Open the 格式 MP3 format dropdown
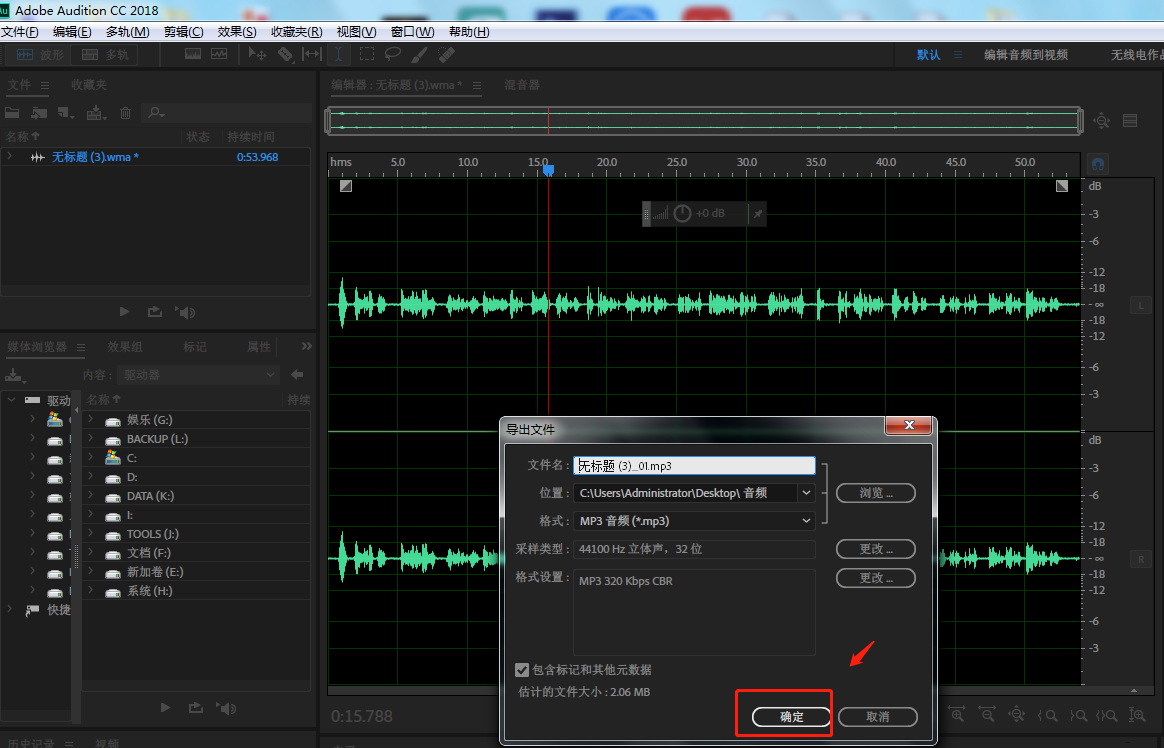Viewport: 1164px width, 748px height. point(806,521)
